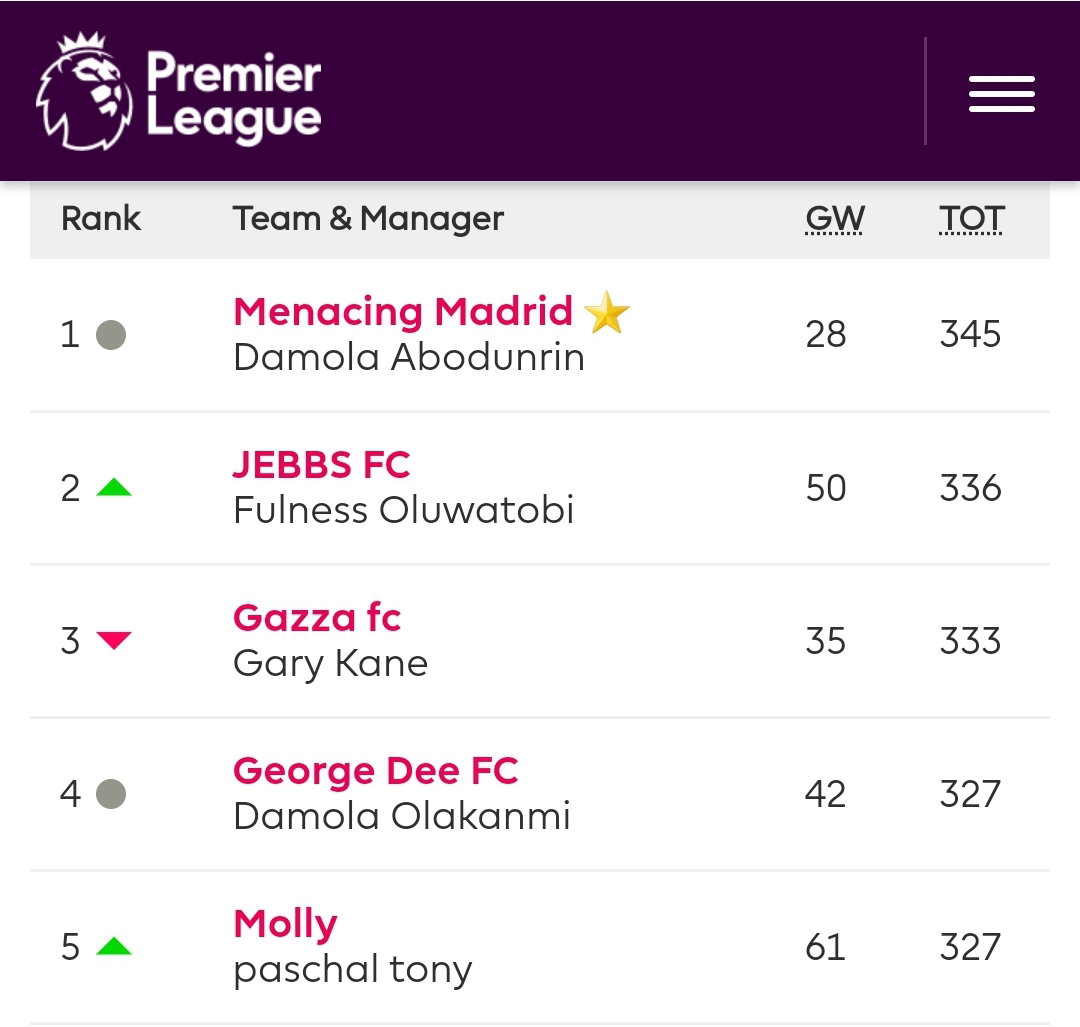1080x1027 pixels.
Task: Click total score 345 for Menacing Madrid
Action: coord(970,334)
